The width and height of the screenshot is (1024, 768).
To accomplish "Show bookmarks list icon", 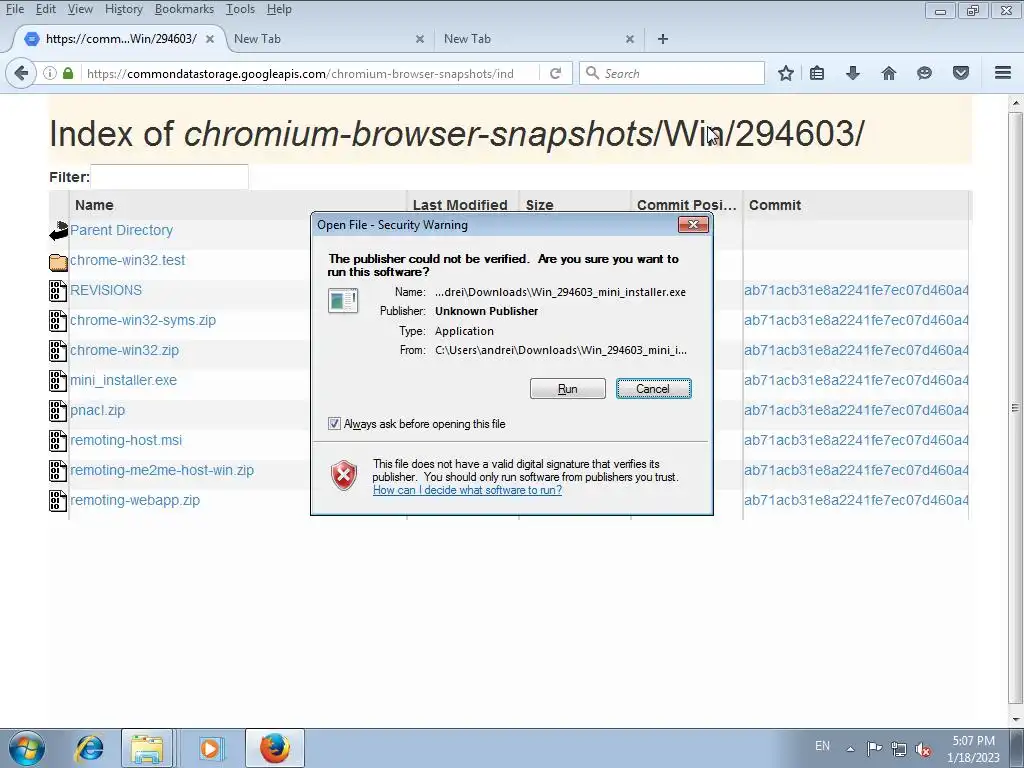I will (x=817, y=73).
